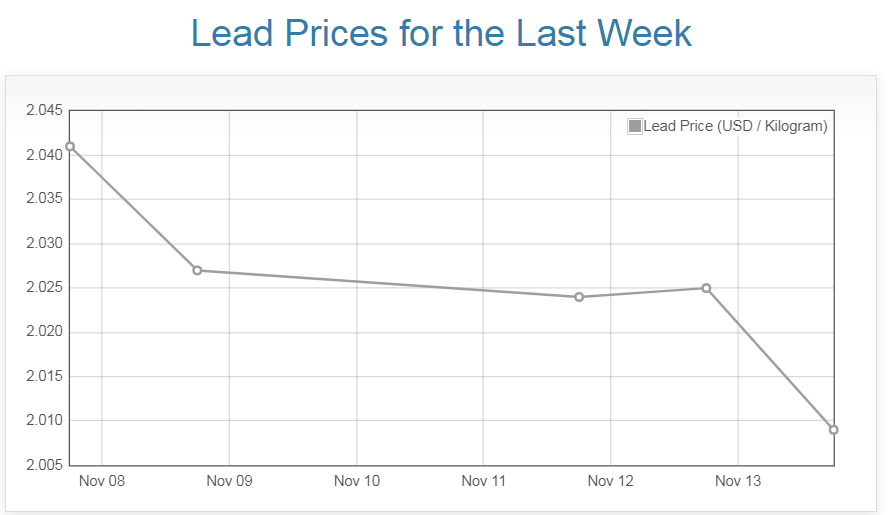Click the 2.030 y-axis label
This screenshot has width=895, height=515.
(44, 244)
